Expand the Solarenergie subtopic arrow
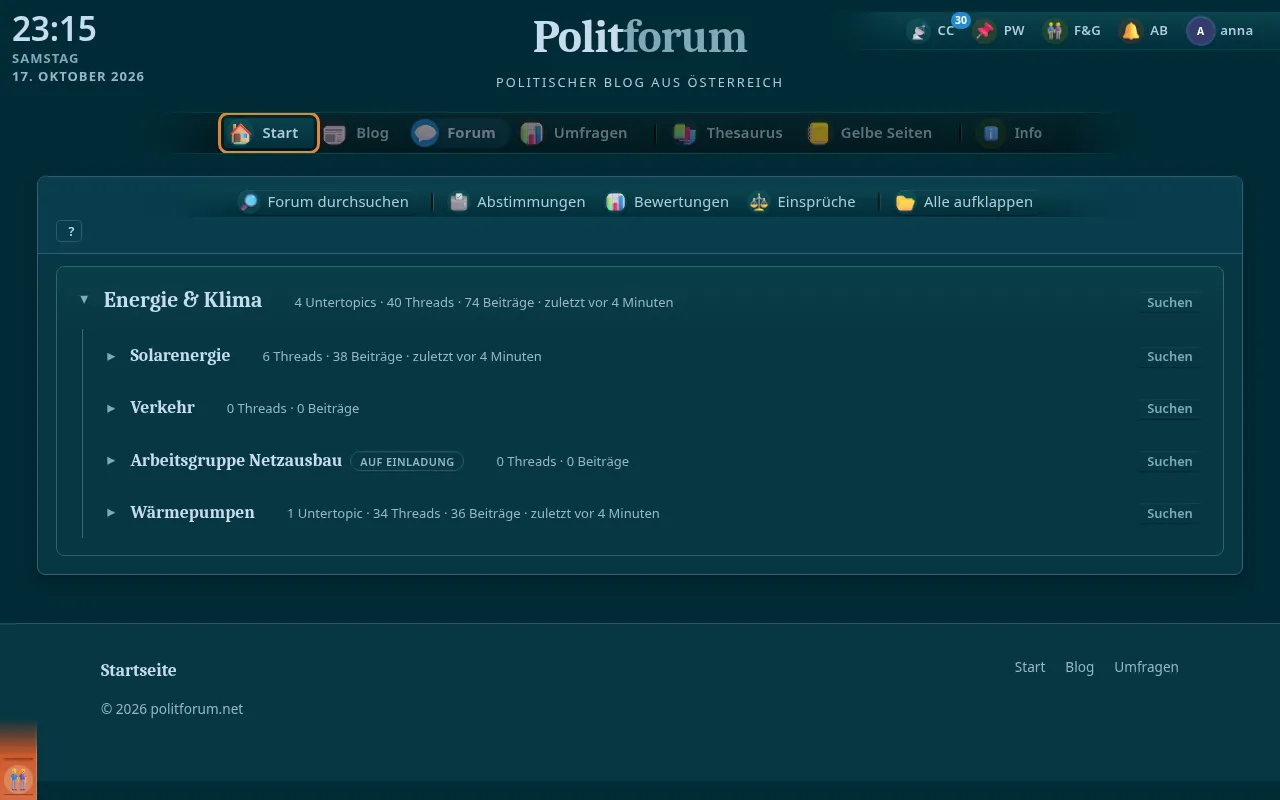Screen dimensions: 1280x800 [111, 356]
